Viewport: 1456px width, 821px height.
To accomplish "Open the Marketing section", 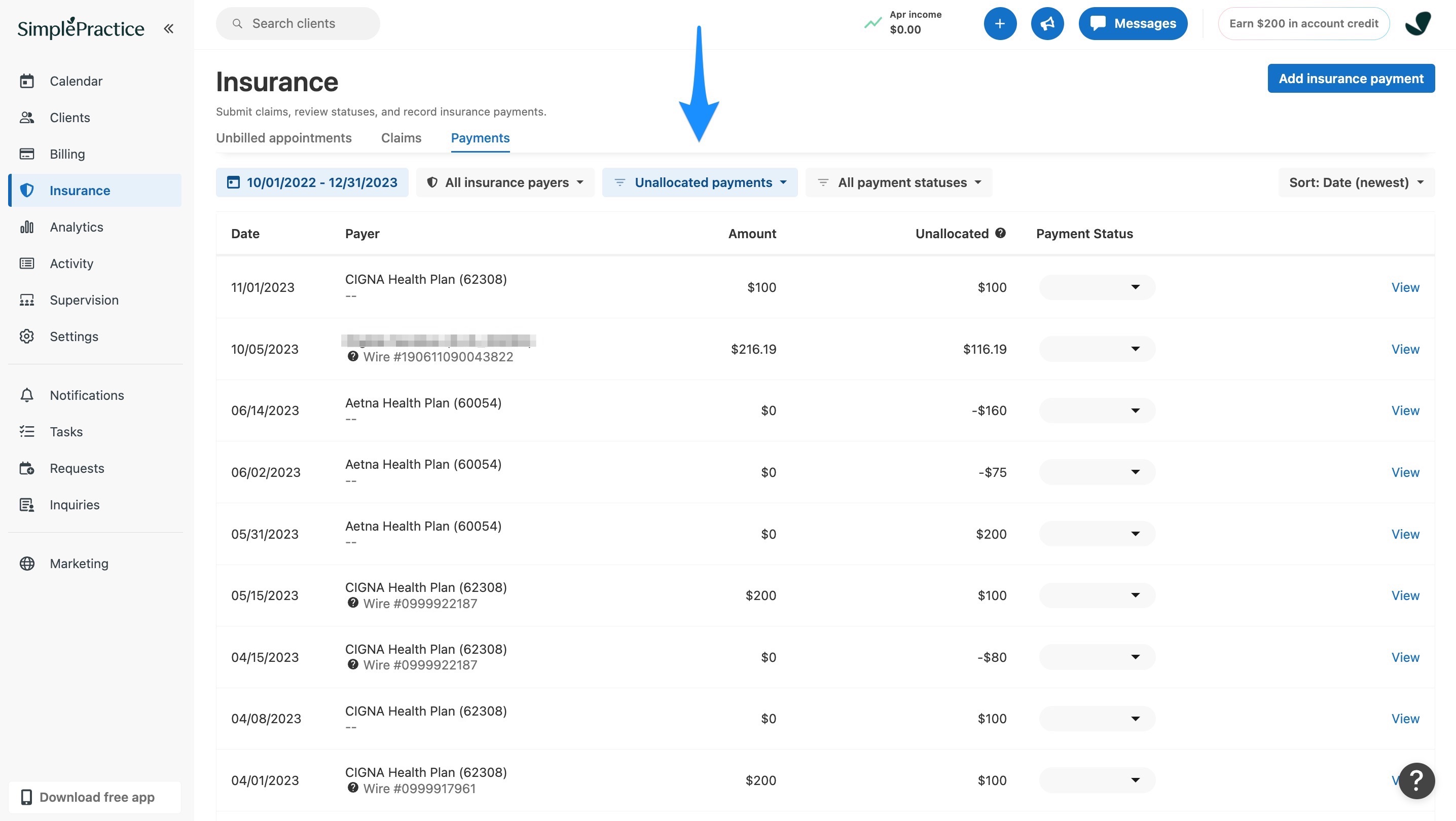I will pos(95,564).
